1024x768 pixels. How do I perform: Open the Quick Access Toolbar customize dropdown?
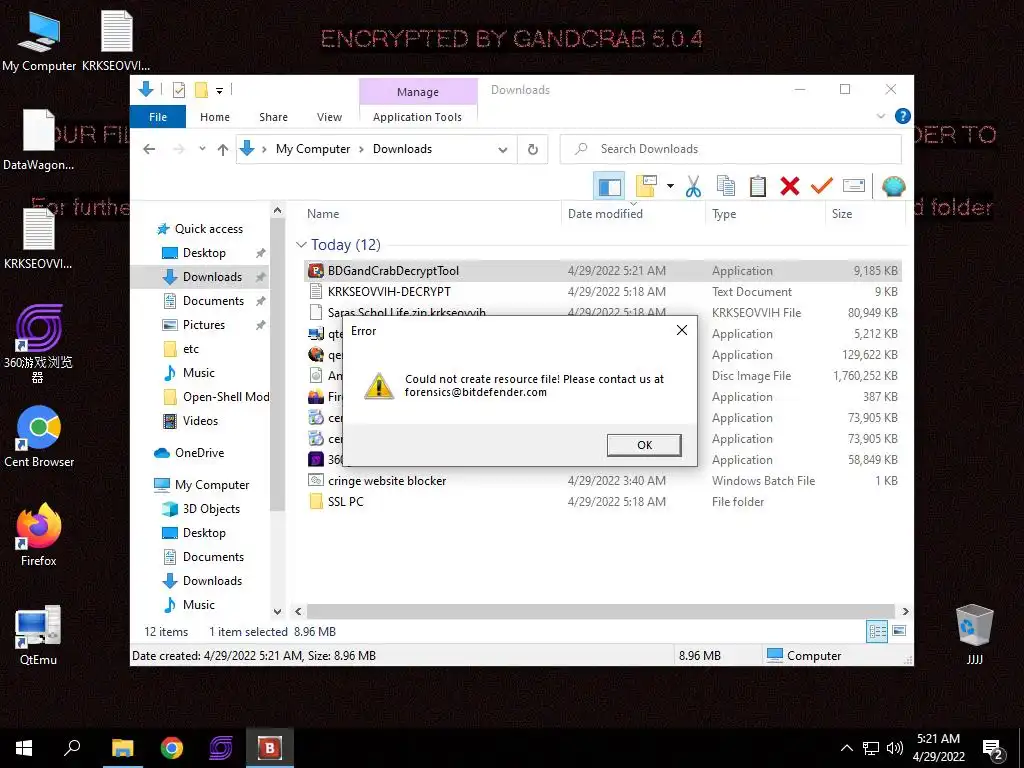[219, 90]
